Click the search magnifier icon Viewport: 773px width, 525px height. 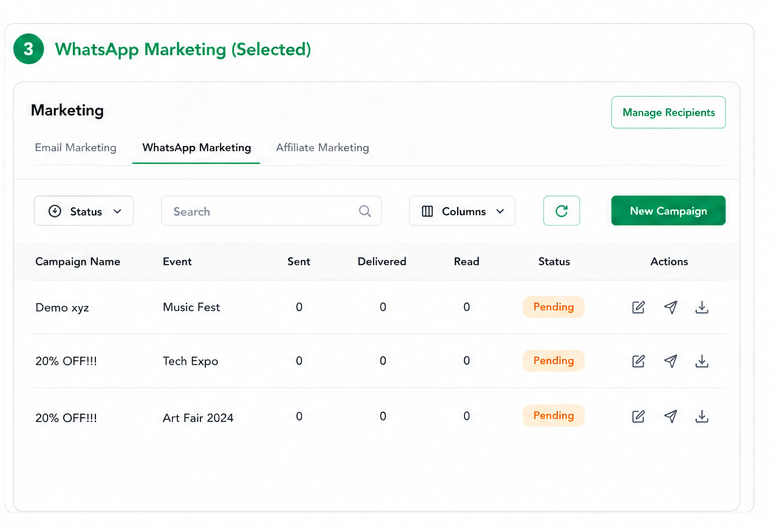(365, 211)
